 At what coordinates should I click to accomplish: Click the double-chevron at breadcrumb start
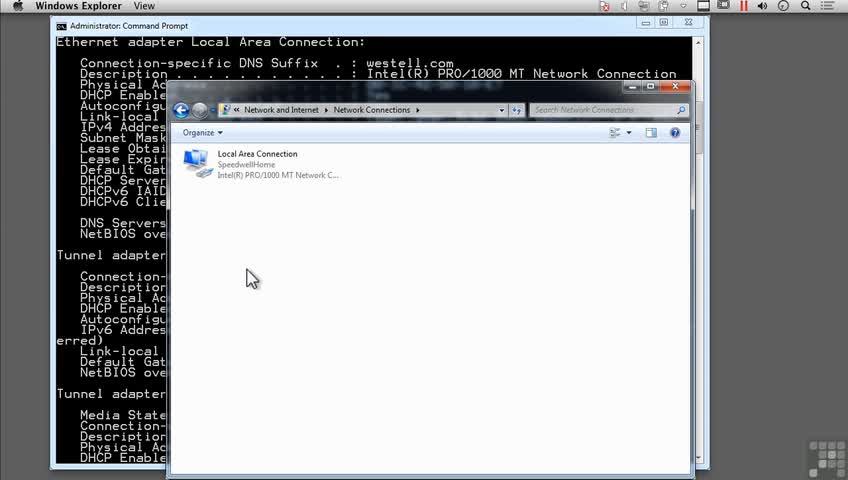tap(236, 110)
